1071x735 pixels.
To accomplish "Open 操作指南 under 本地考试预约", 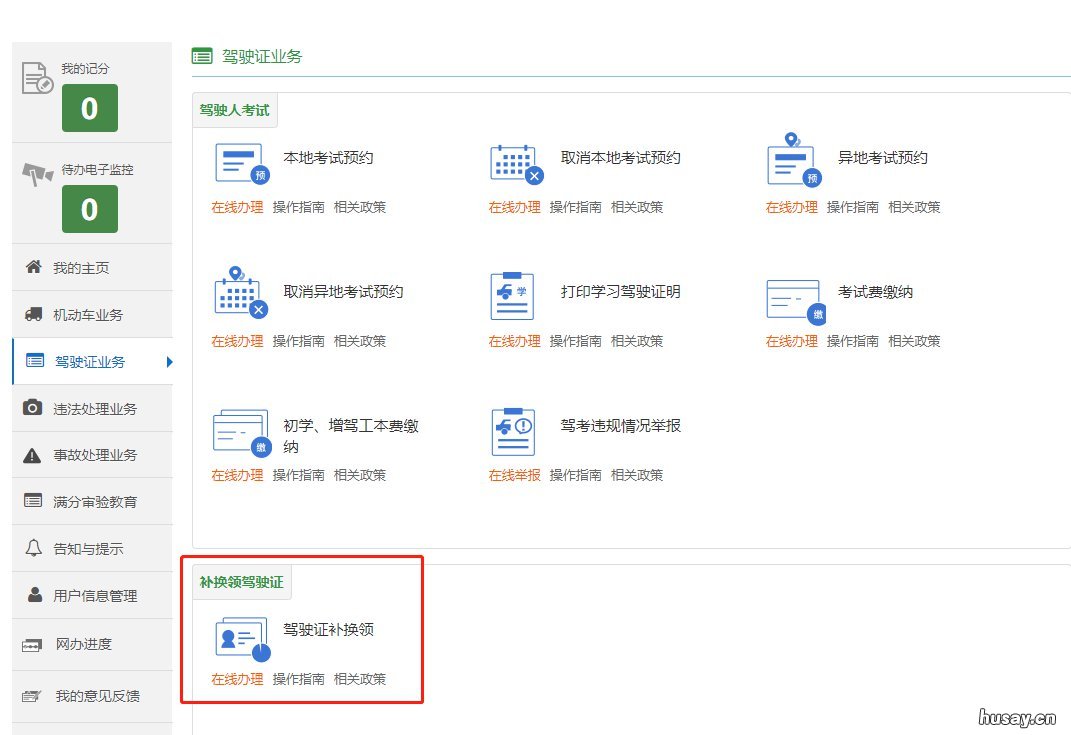I will tap(299, 207).
